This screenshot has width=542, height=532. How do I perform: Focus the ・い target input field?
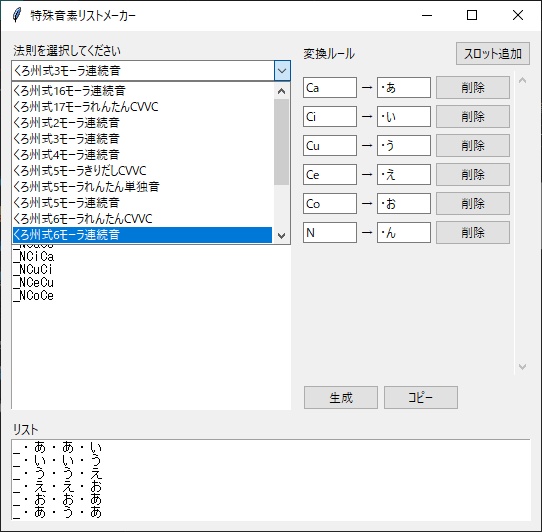click(404, 116)
